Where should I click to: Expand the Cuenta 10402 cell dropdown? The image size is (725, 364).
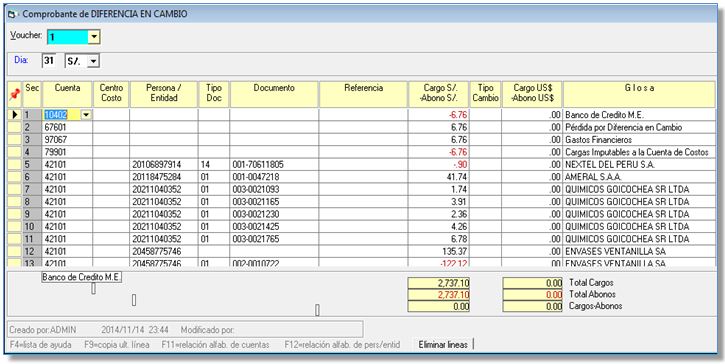pos(86,115)
